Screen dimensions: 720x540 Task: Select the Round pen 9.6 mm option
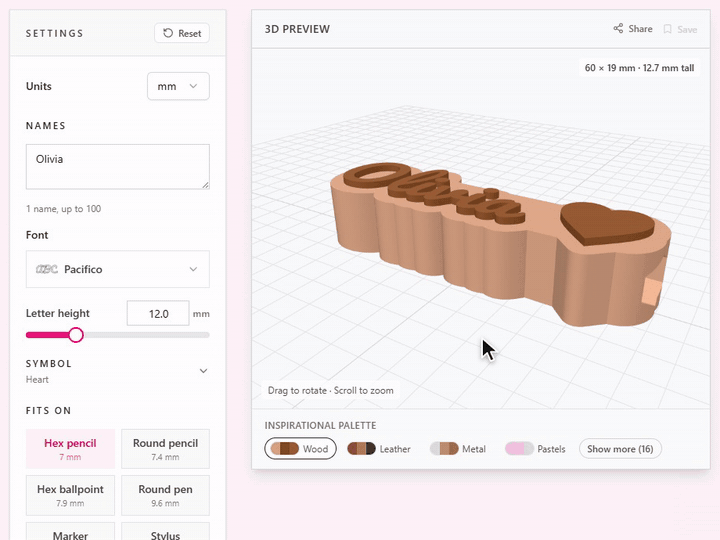click(165, 495)
